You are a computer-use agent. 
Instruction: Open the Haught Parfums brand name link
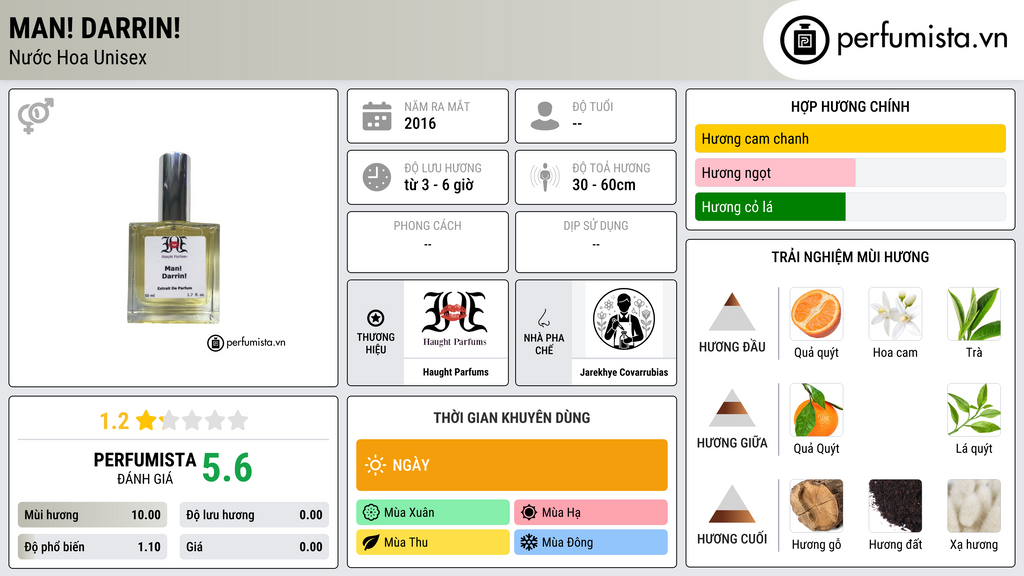tap(455, 372)
